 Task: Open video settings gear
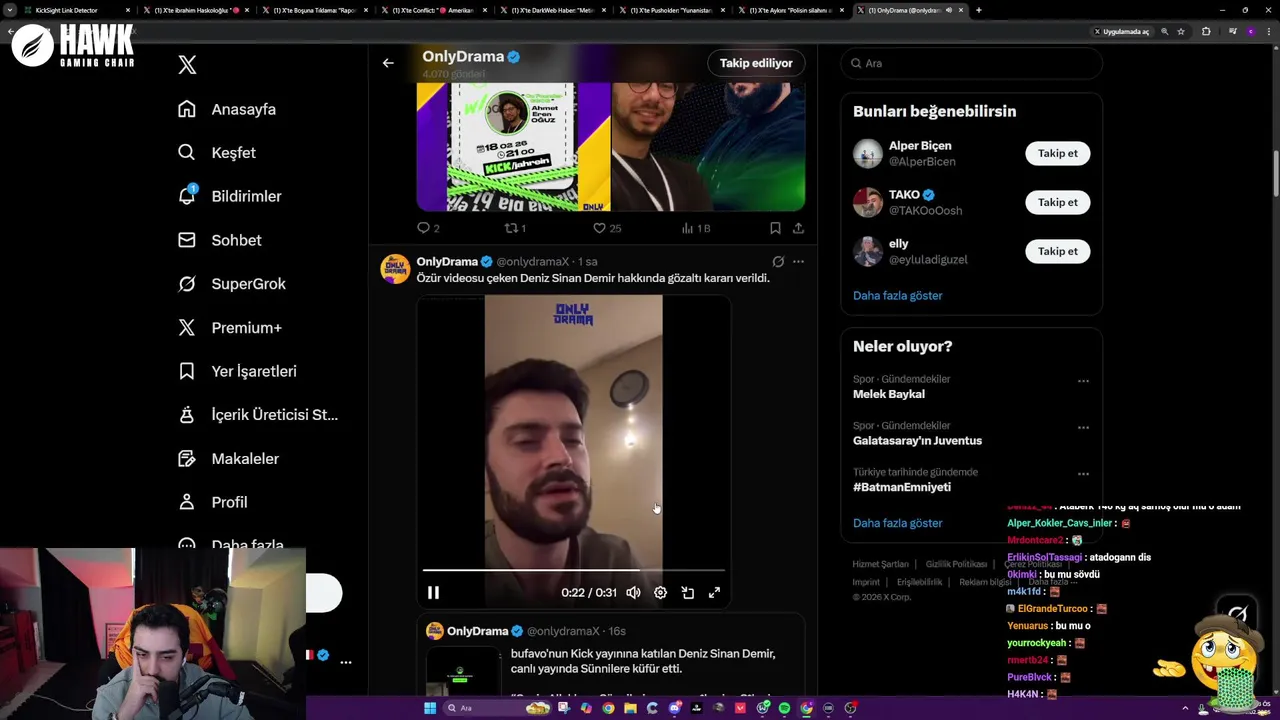(x=660, y=592)
